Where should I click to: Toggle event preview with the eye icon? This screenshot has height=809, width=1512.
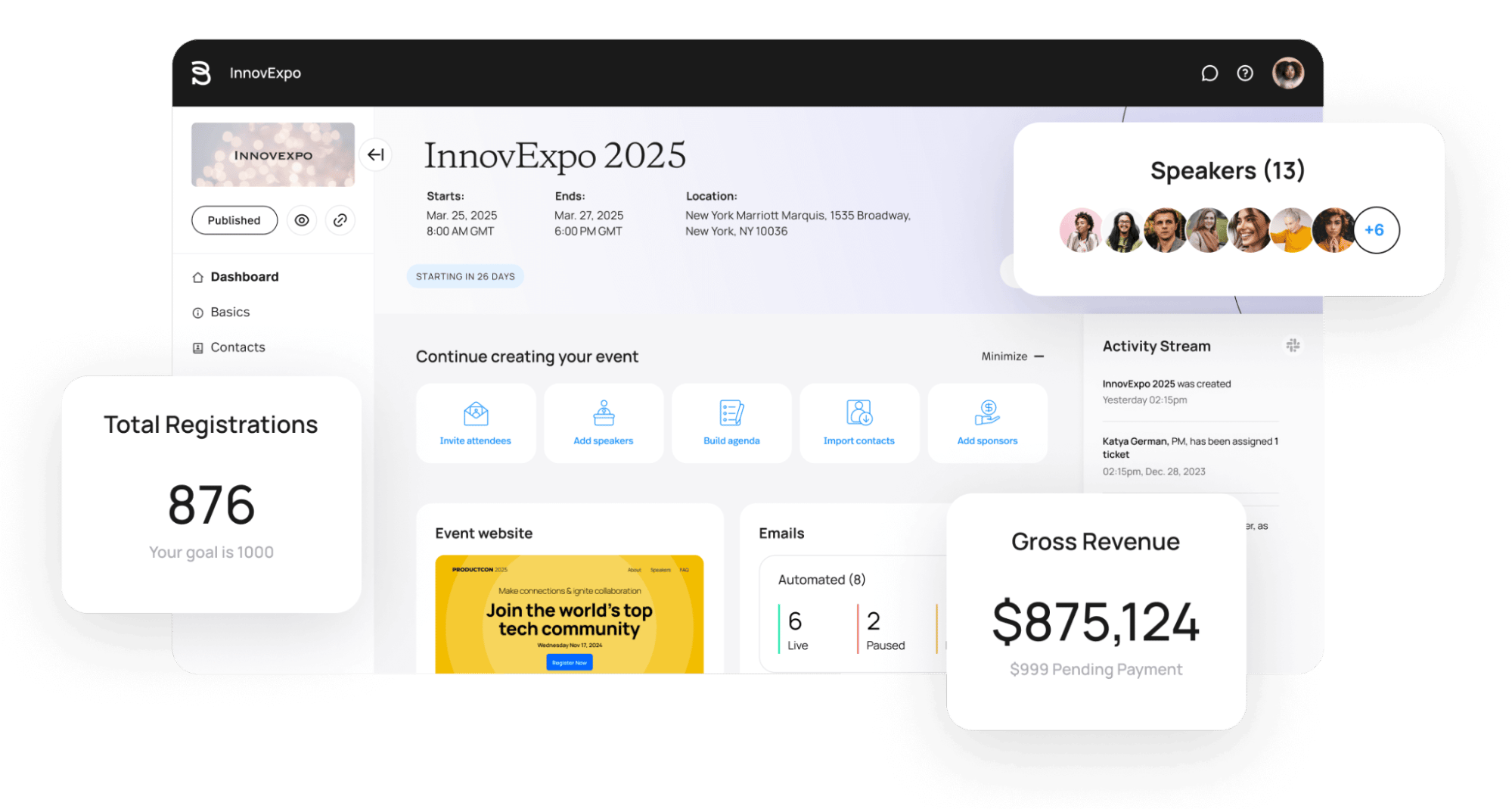[x=302, y=220]
